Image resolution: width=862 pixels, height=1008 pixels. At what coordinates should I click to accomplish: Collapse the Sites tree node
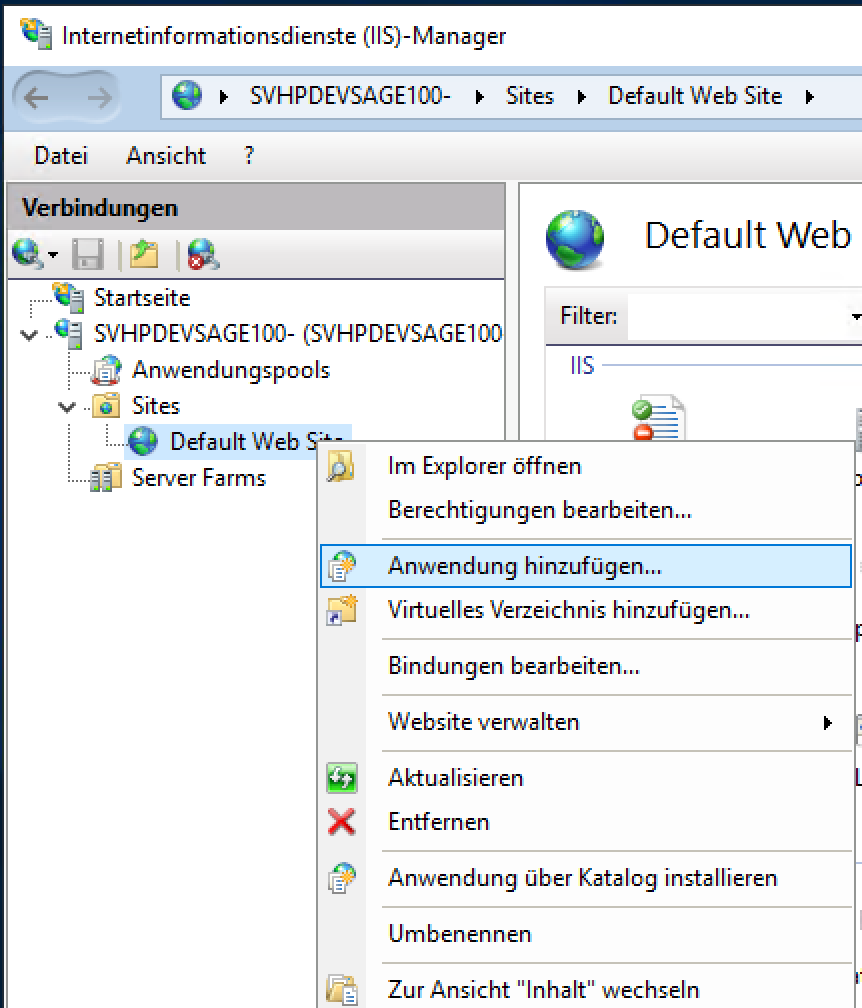click(x=67, y=407)
